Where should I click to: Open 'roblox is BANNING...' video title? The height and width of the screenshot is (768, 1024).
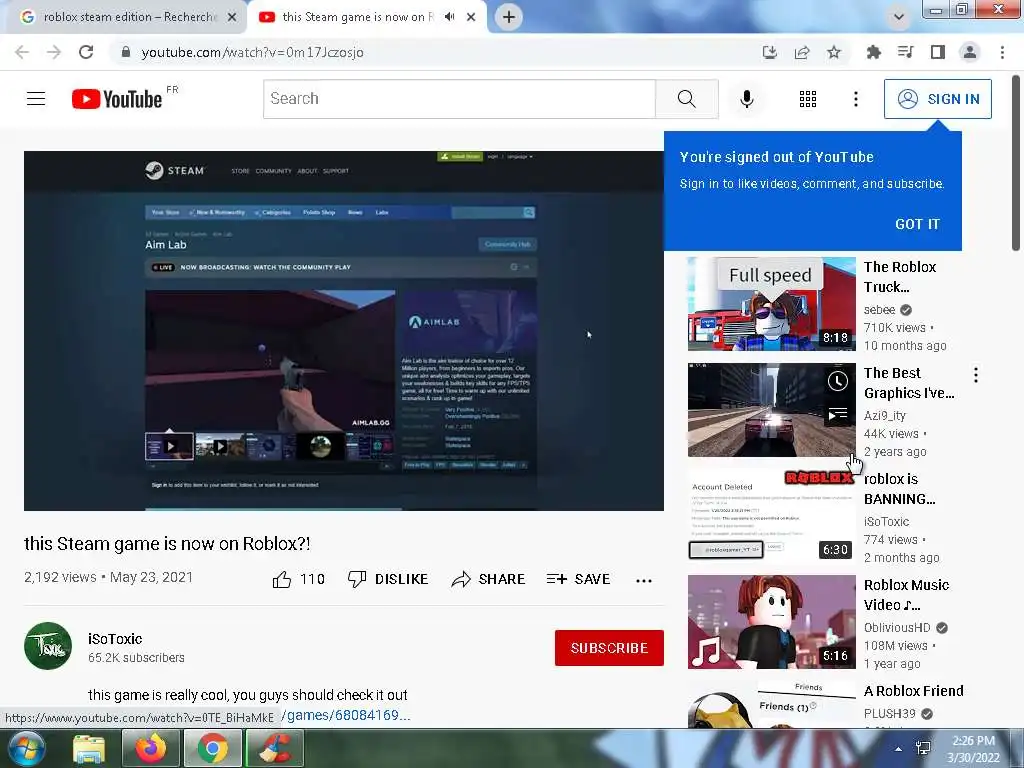pyautogui.click(x=899, y=489)
